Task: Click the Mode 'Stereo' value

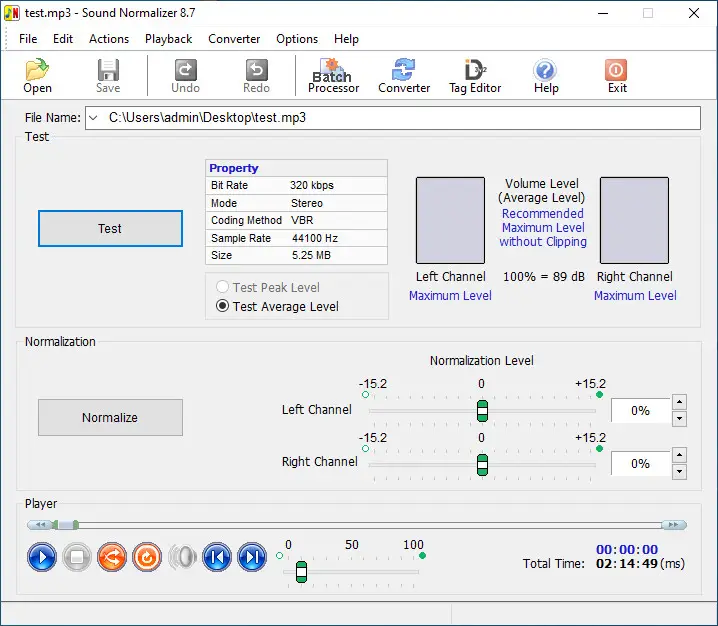Action: coord(307,203)
